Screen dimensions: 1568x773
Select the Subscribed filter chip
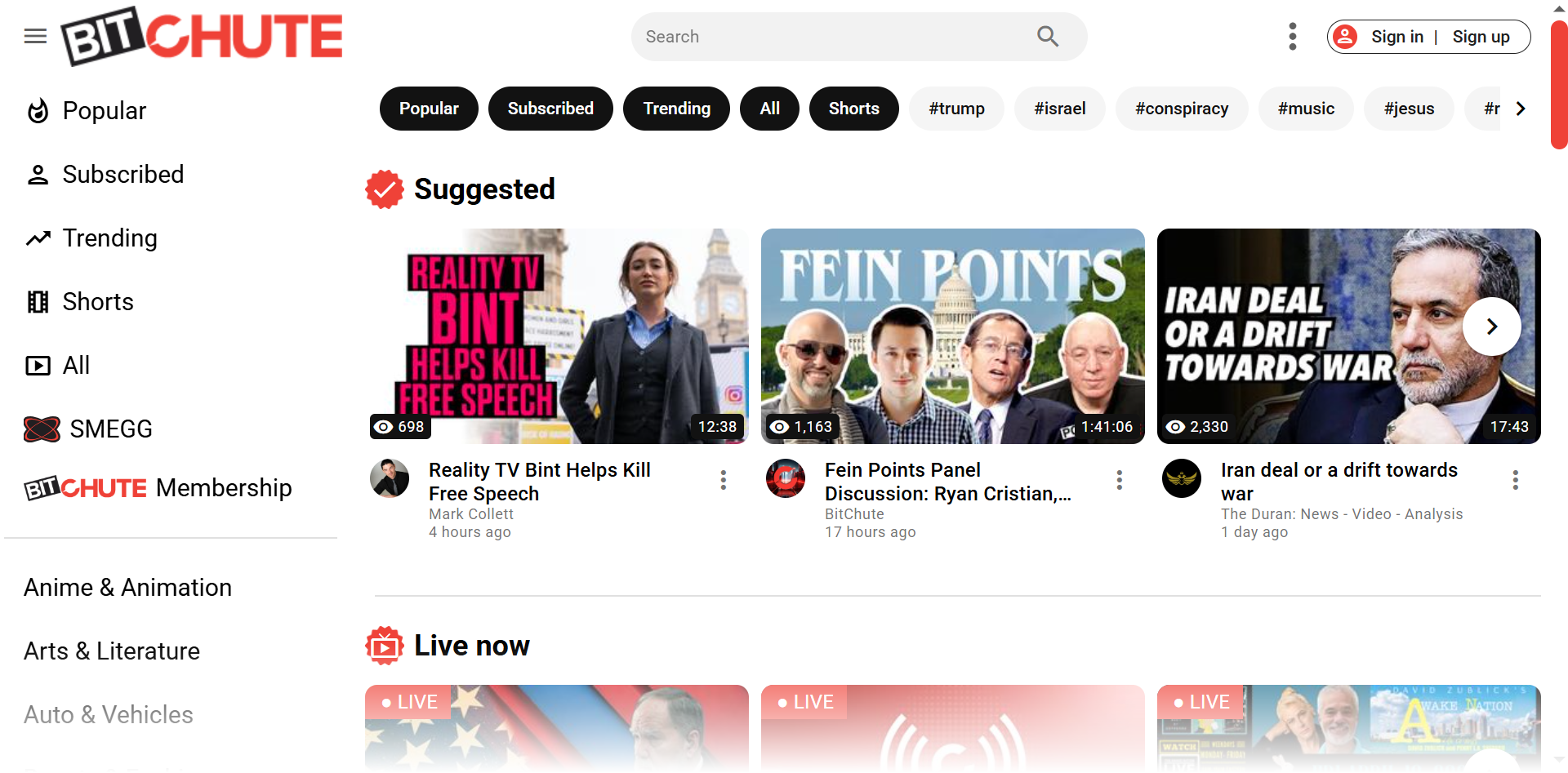(550, 109)
